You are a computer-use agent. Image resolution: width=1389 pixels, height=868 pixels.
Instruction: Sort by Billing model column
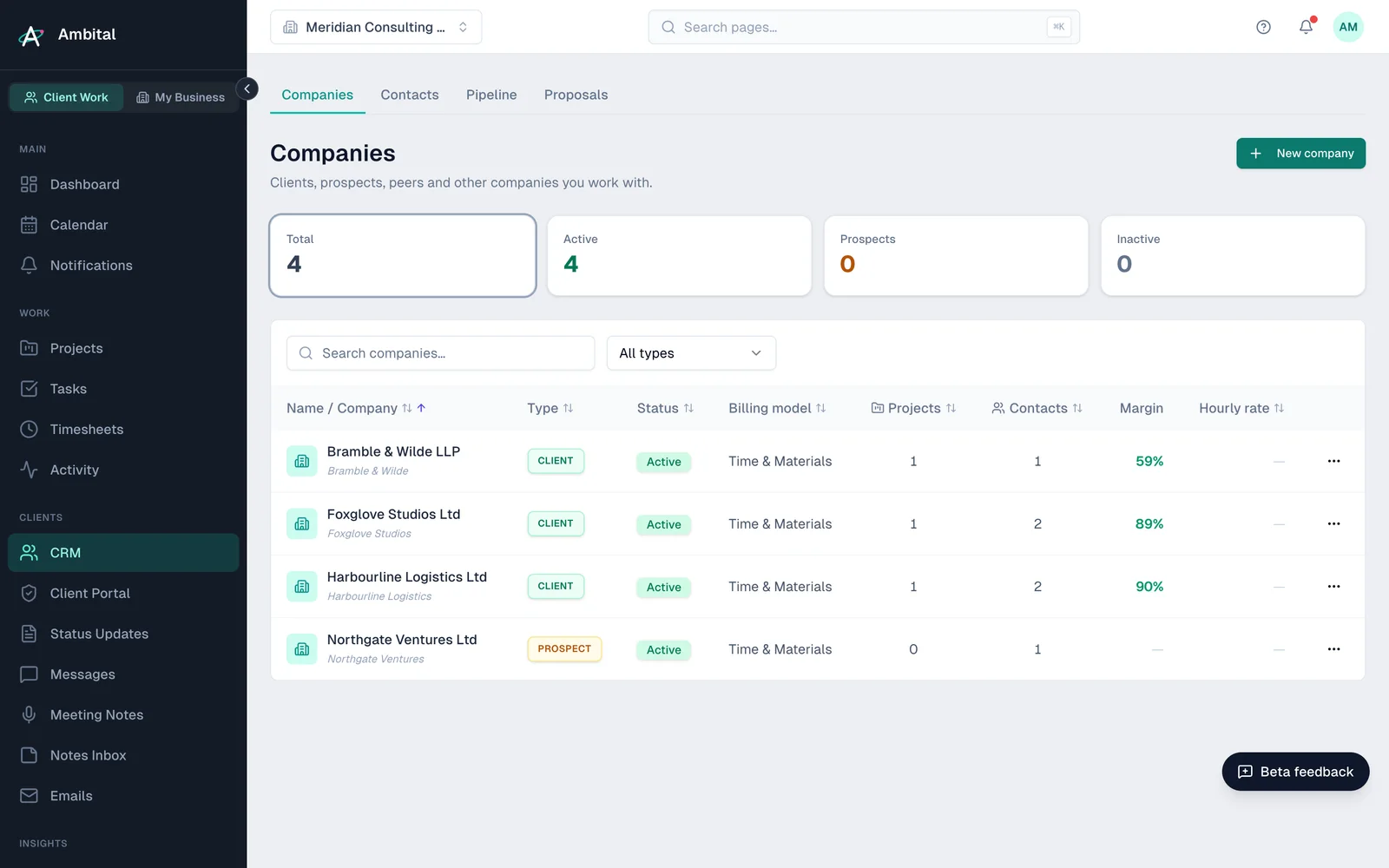[x=777, y=408]
